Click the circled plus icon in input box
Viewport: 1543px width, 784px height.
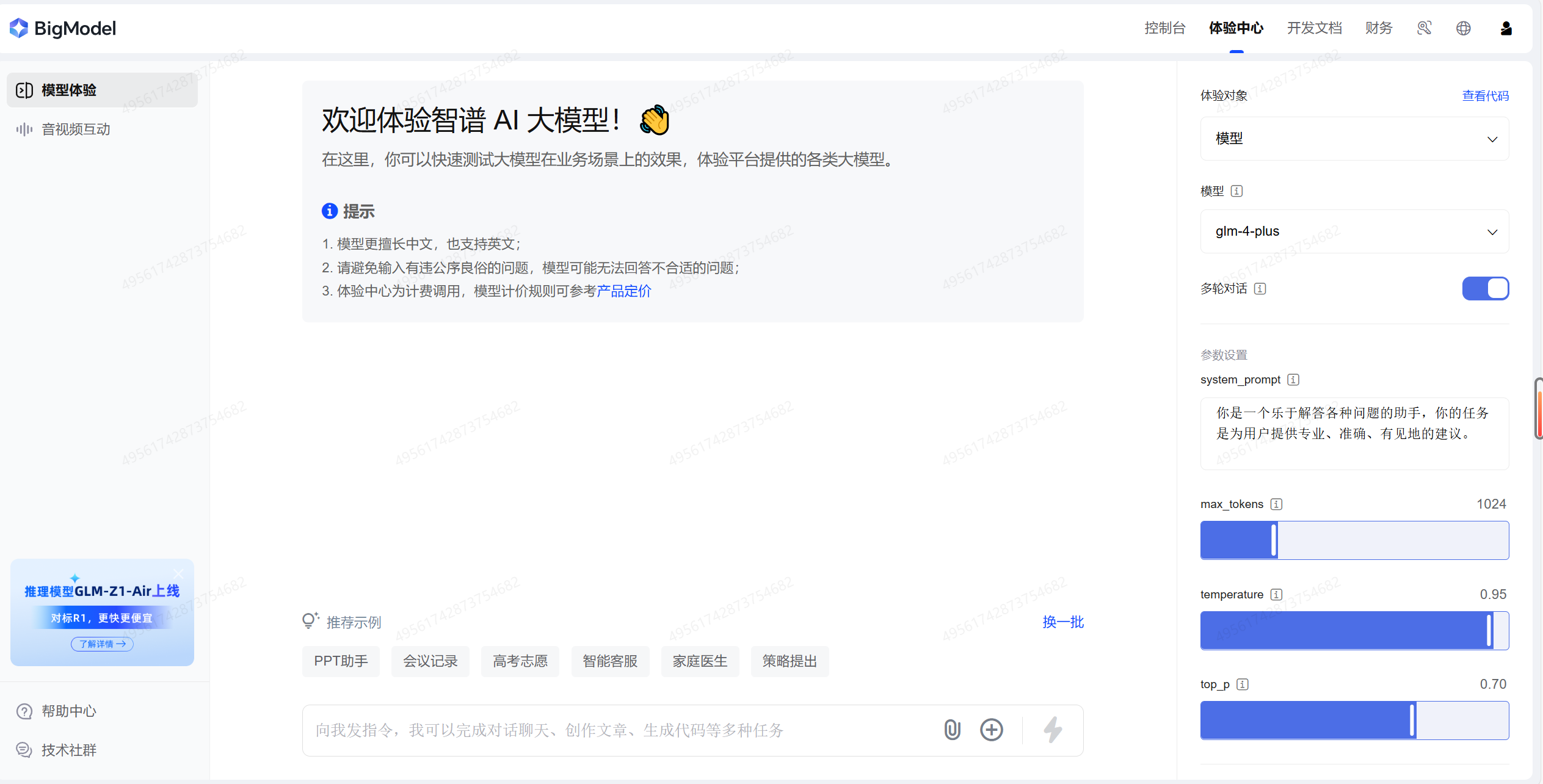pos(991,730)
